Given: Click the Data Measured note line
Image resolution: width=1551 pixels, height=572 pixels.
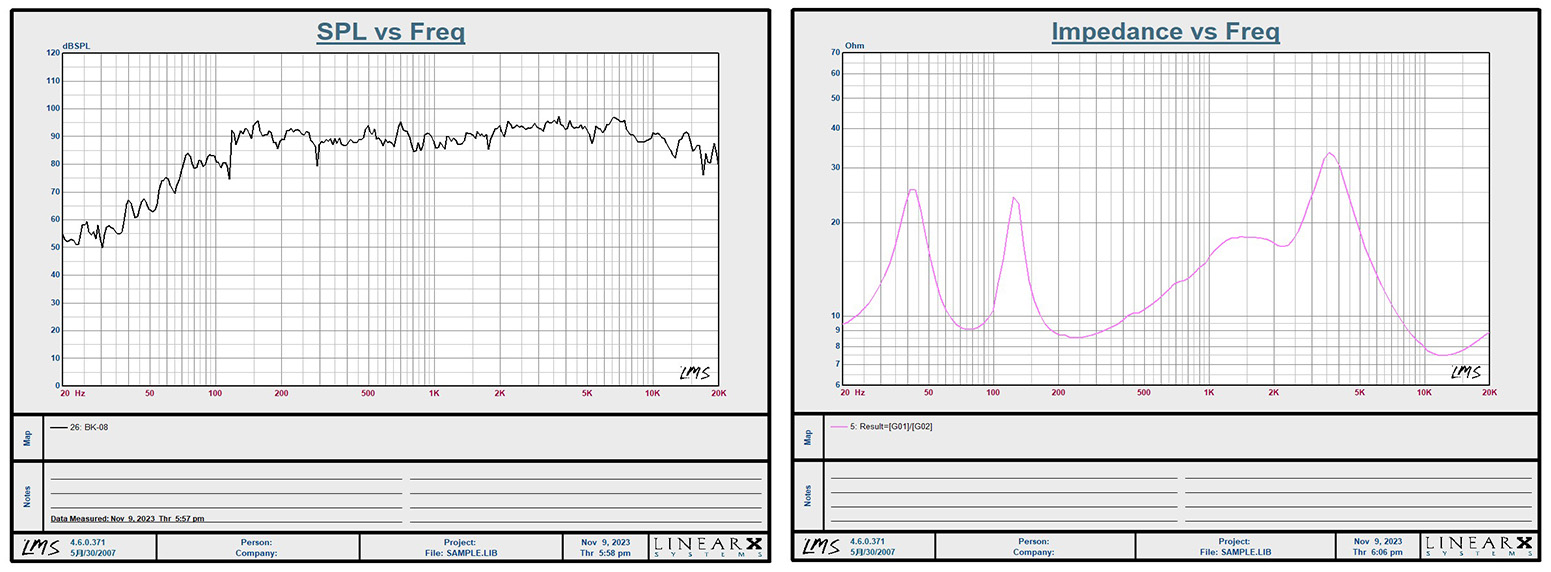Looking at the screenshot, I should pyautogui.click(x=128, y=519).
